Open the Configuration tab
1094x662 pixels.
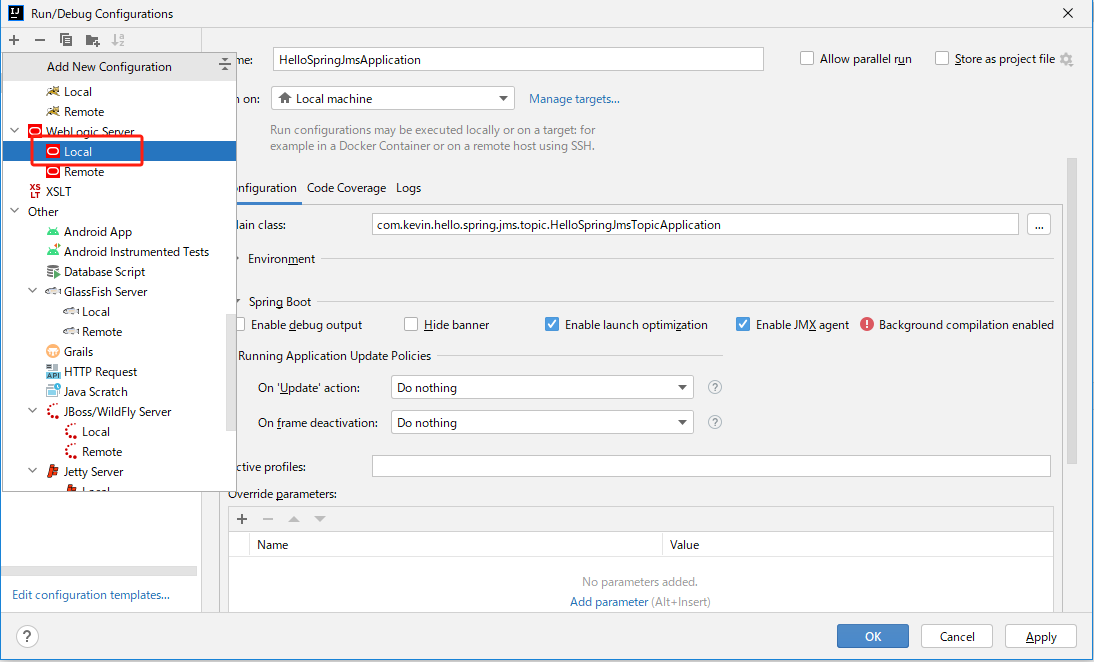point(266,188)
